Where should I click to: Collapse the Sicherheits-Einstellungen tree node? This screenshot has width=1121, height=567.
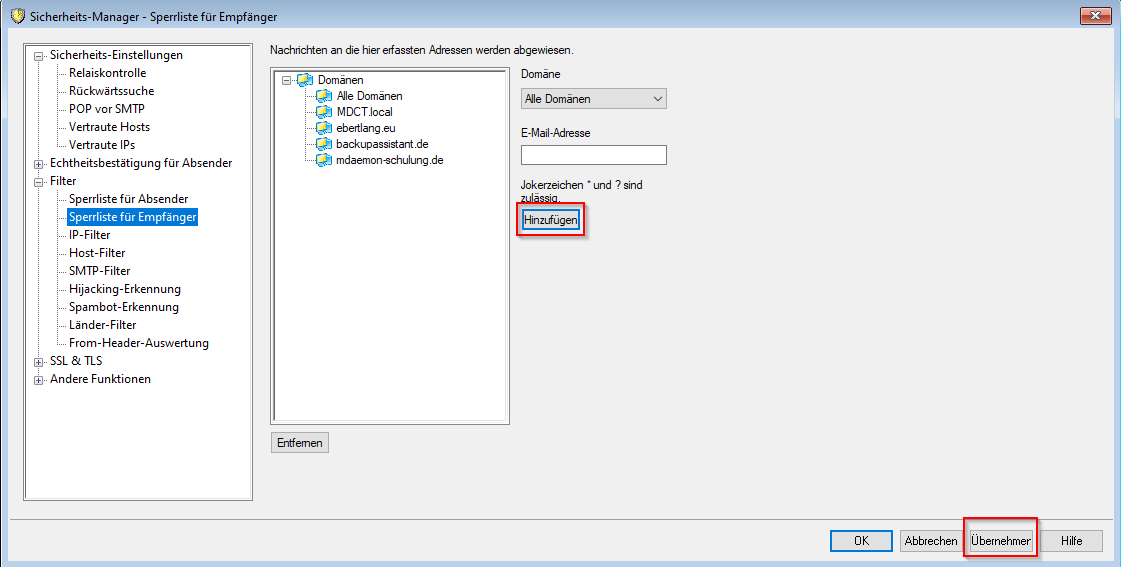[x=39, y=56]
